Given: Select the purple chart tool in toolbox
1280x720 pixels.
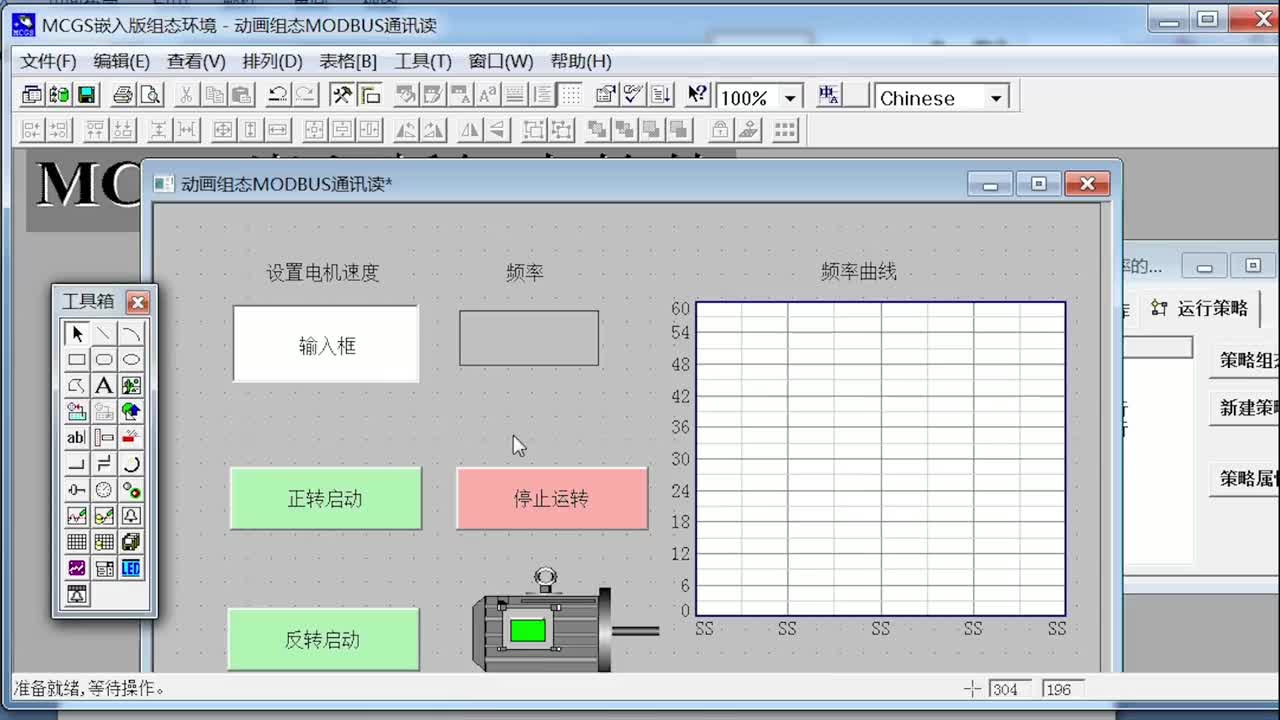Looking at the screenshot, I should (x=77, y=568).
